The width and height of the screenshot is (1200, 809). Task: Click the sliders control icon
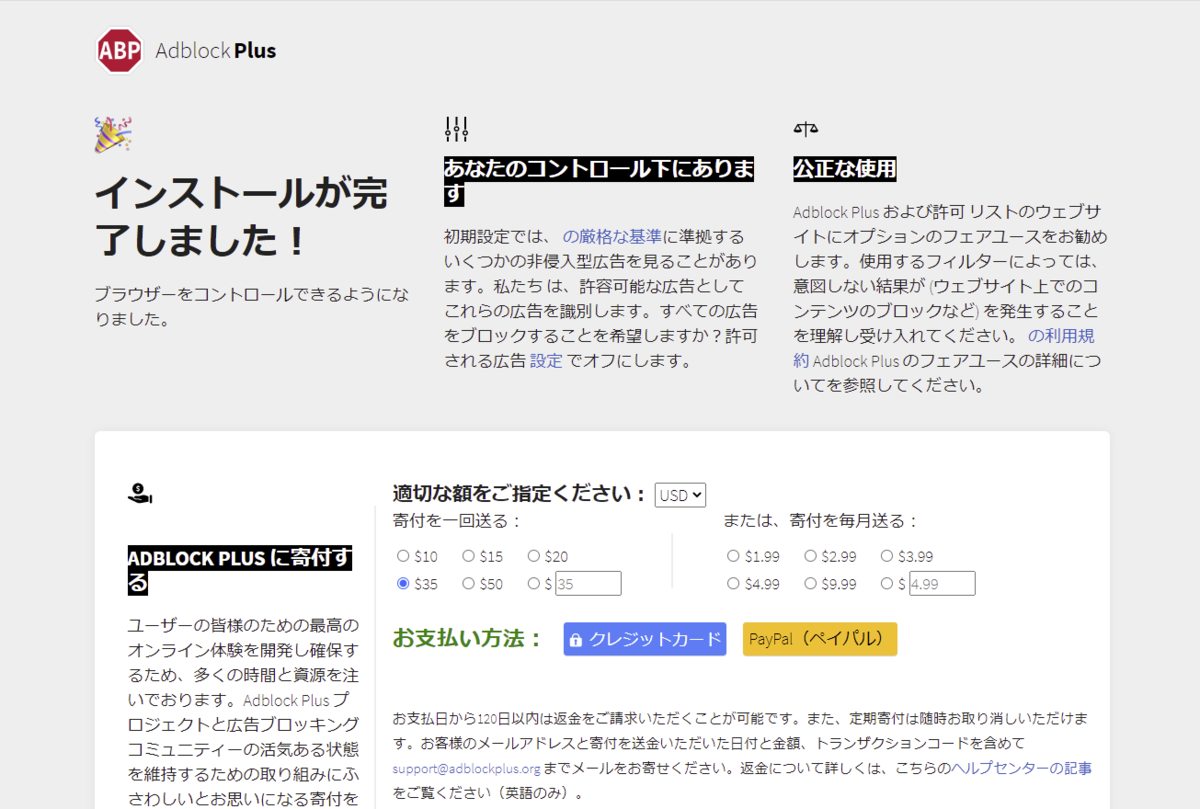click(x=456, y=129)
